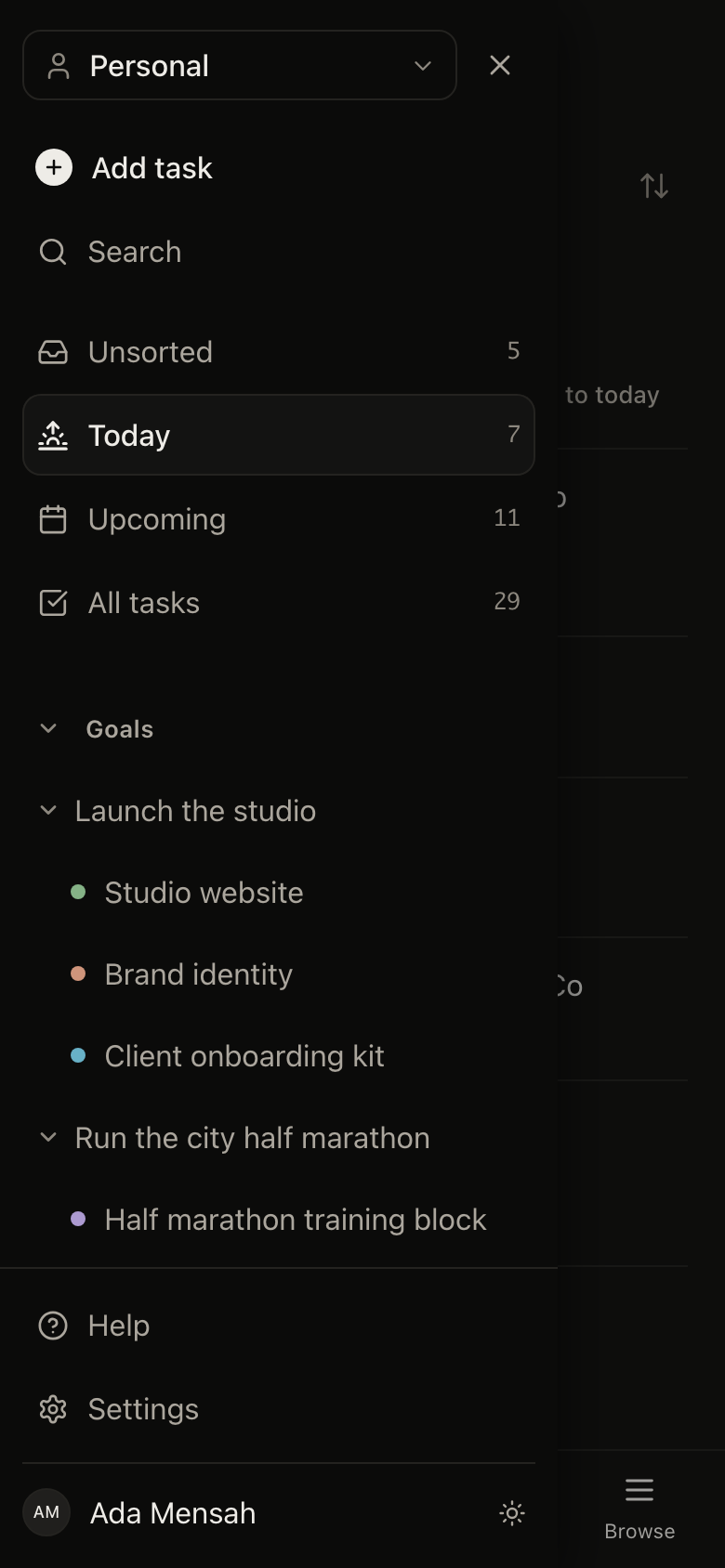725x1568 pixels.
Task: Open the Unsorted list
Action: [279, 352]
